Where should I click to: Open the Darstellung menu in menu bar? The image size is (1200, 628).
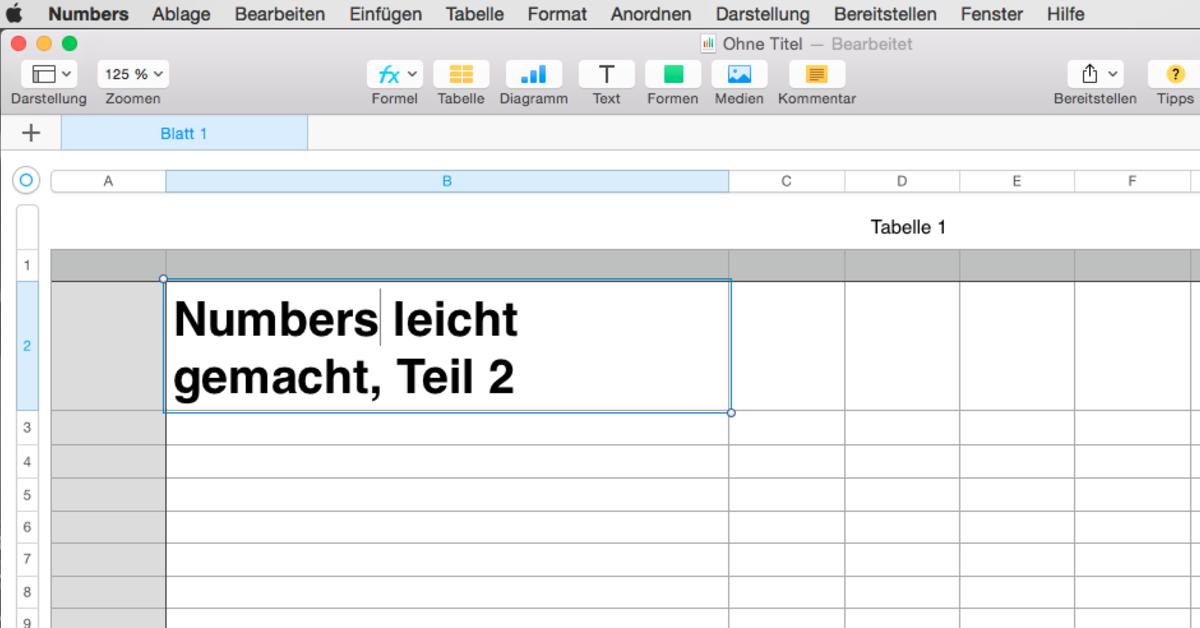click(x=763, y=14)
